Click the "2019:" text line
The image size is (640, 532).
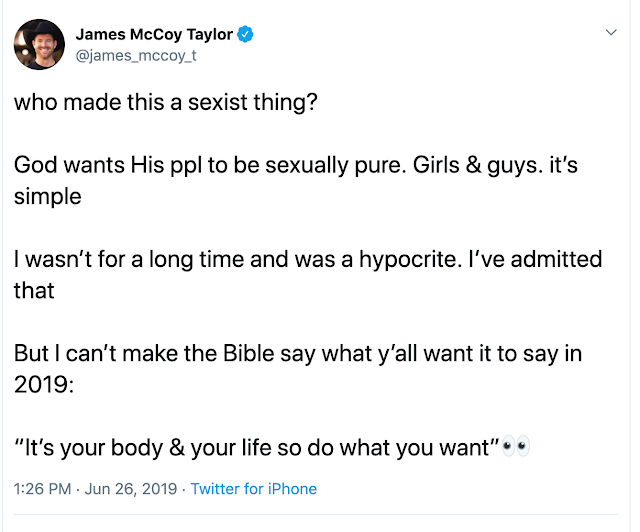[44, 383]
